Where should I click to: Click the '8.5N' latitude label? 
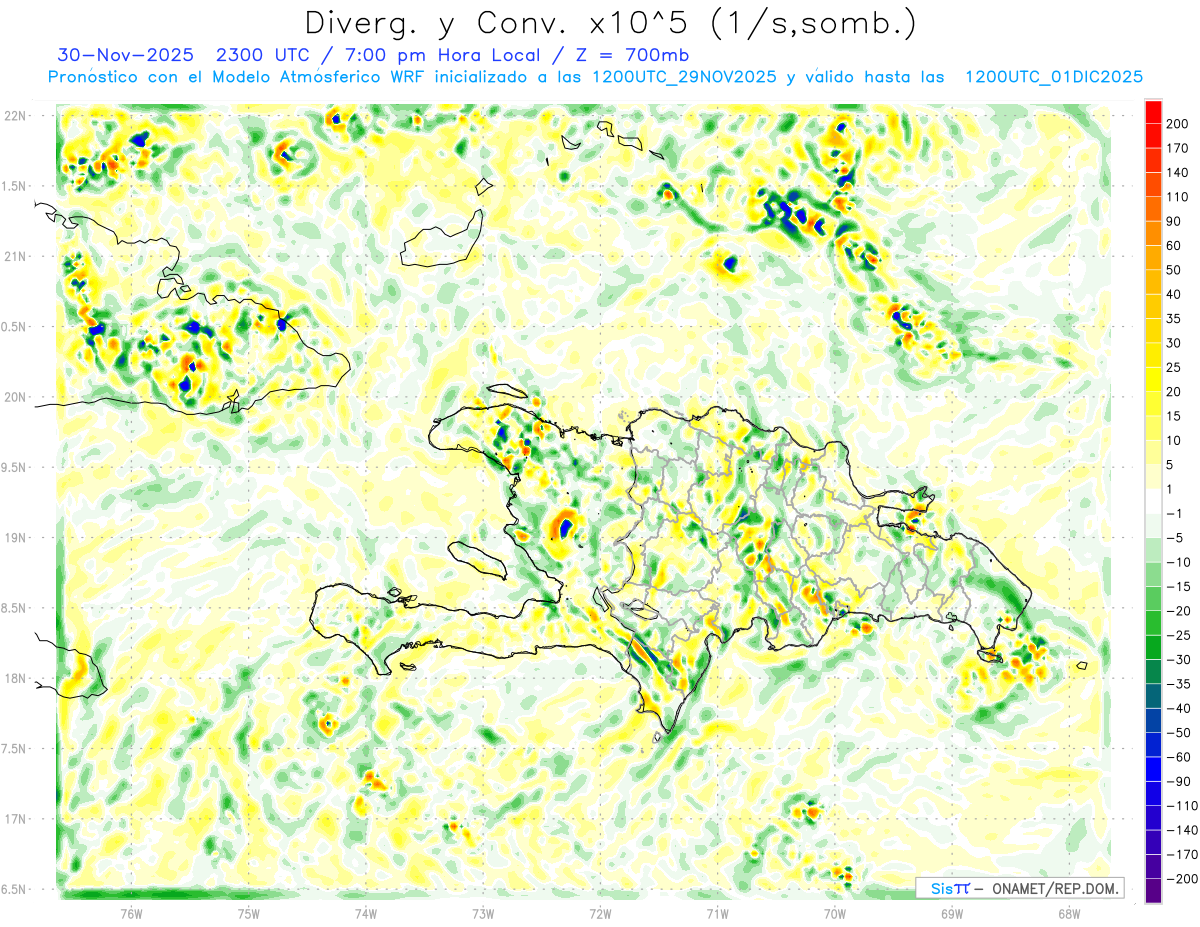coord(13,608)
